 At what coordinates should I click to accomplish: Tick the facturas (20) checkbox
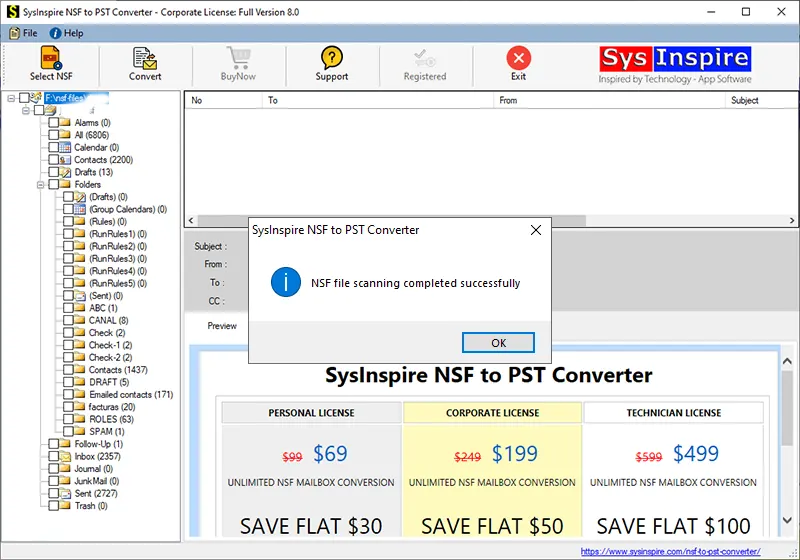(x=68, y=406)
